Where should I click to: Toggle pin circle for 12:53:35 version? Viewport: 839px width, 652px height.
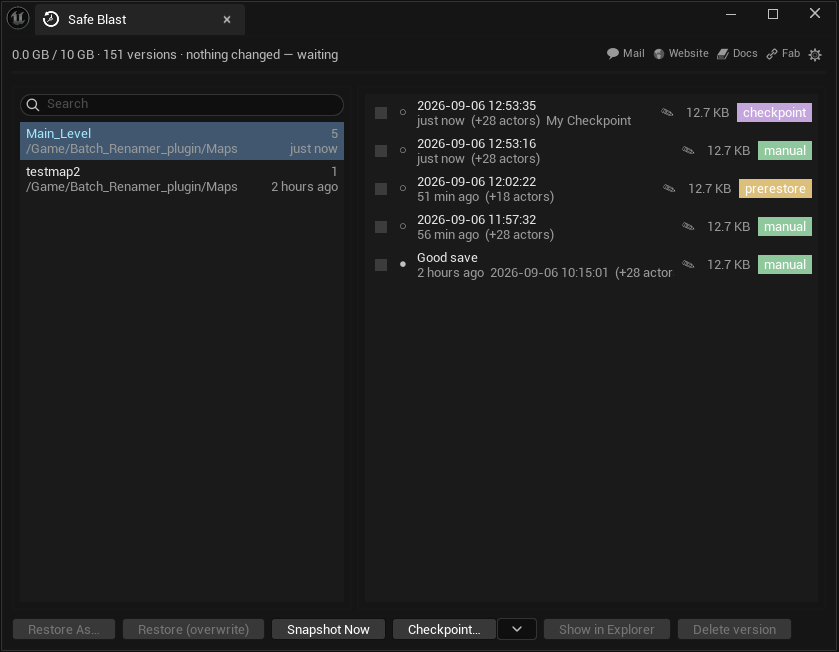[x=403, y=112]
